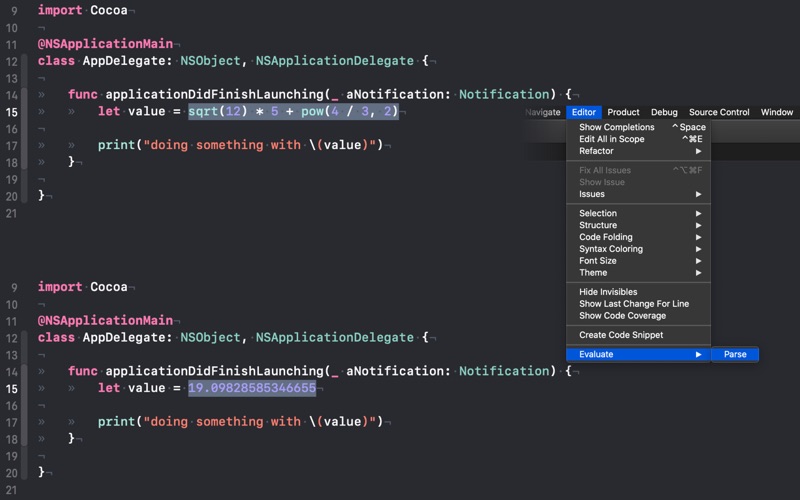Open the Editor menu in the menu bar
Viewport: 800px width, 500px height.
[584, 112]
